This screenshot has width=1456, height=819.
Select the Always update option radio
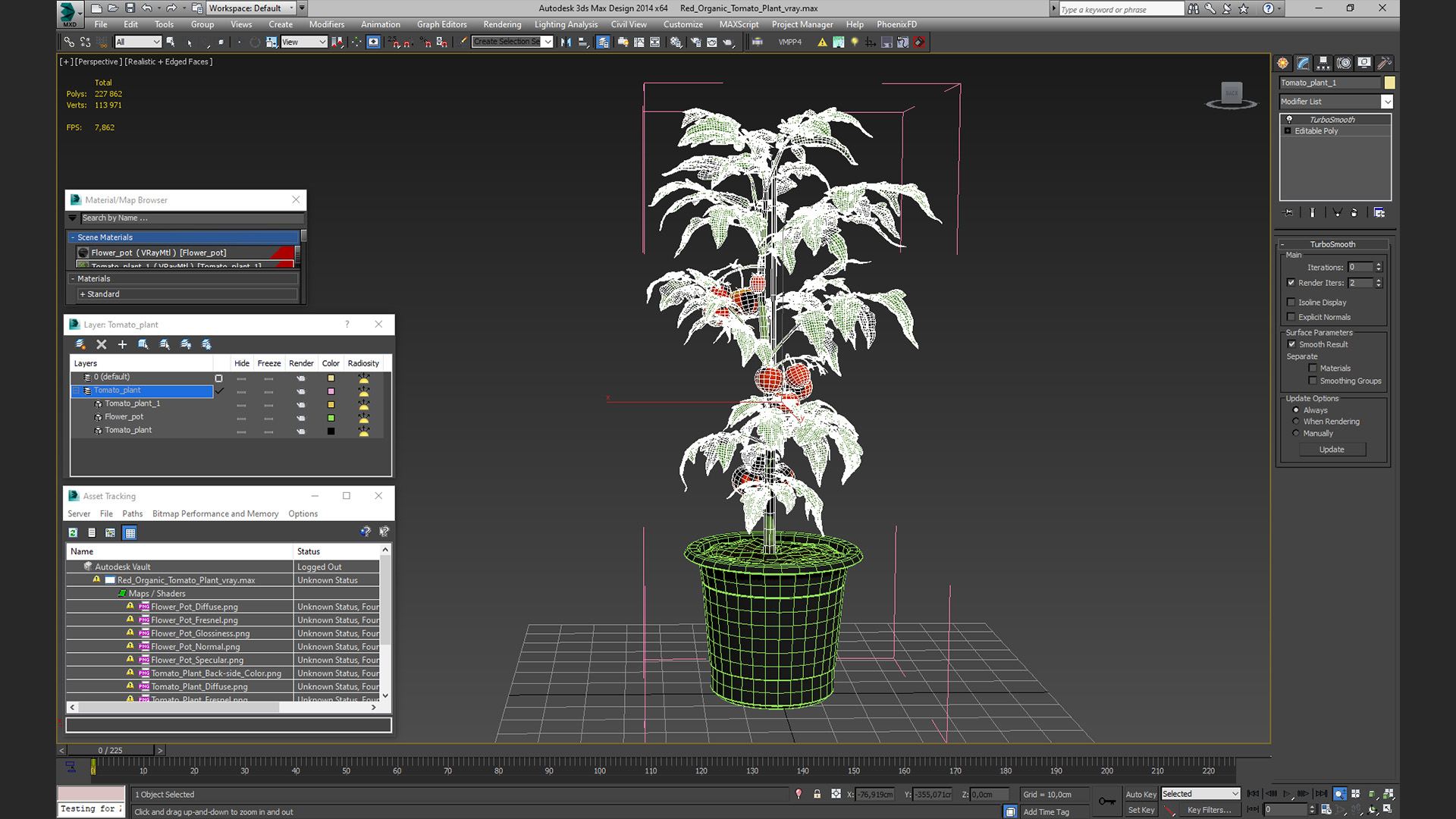1296,410
